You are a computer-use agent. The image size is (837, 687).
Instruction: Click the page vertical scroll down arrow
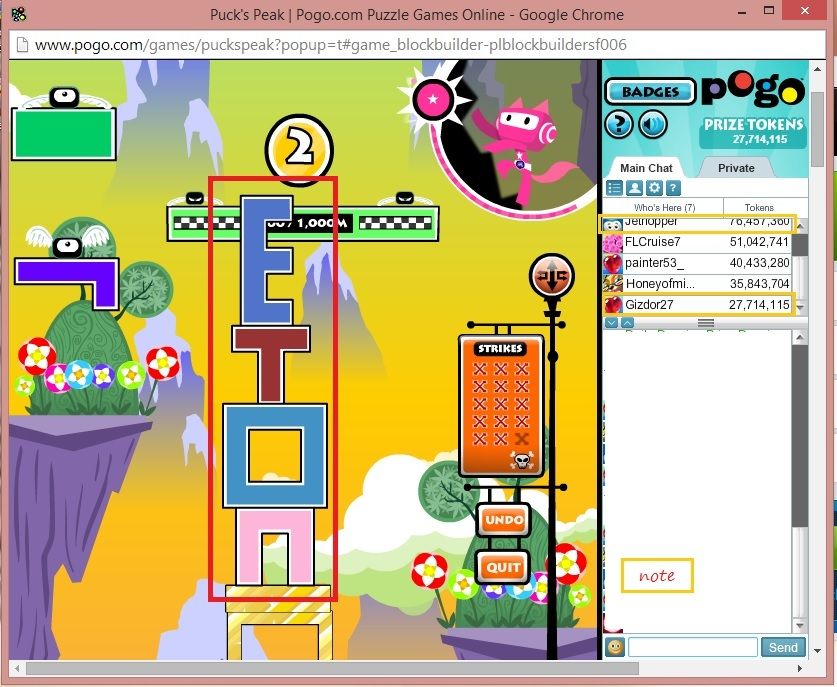click(x=818, y=650)
